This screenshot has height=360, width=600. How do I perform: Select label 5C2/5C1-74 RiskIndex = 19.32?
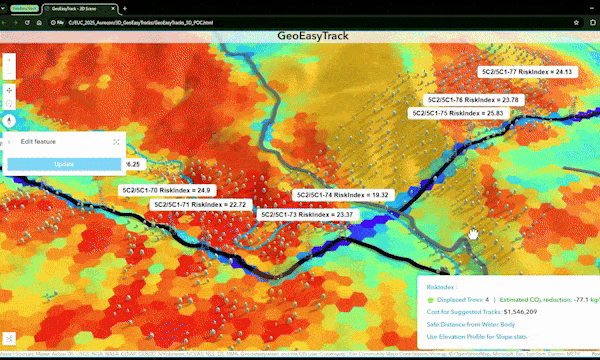[343, 195]
